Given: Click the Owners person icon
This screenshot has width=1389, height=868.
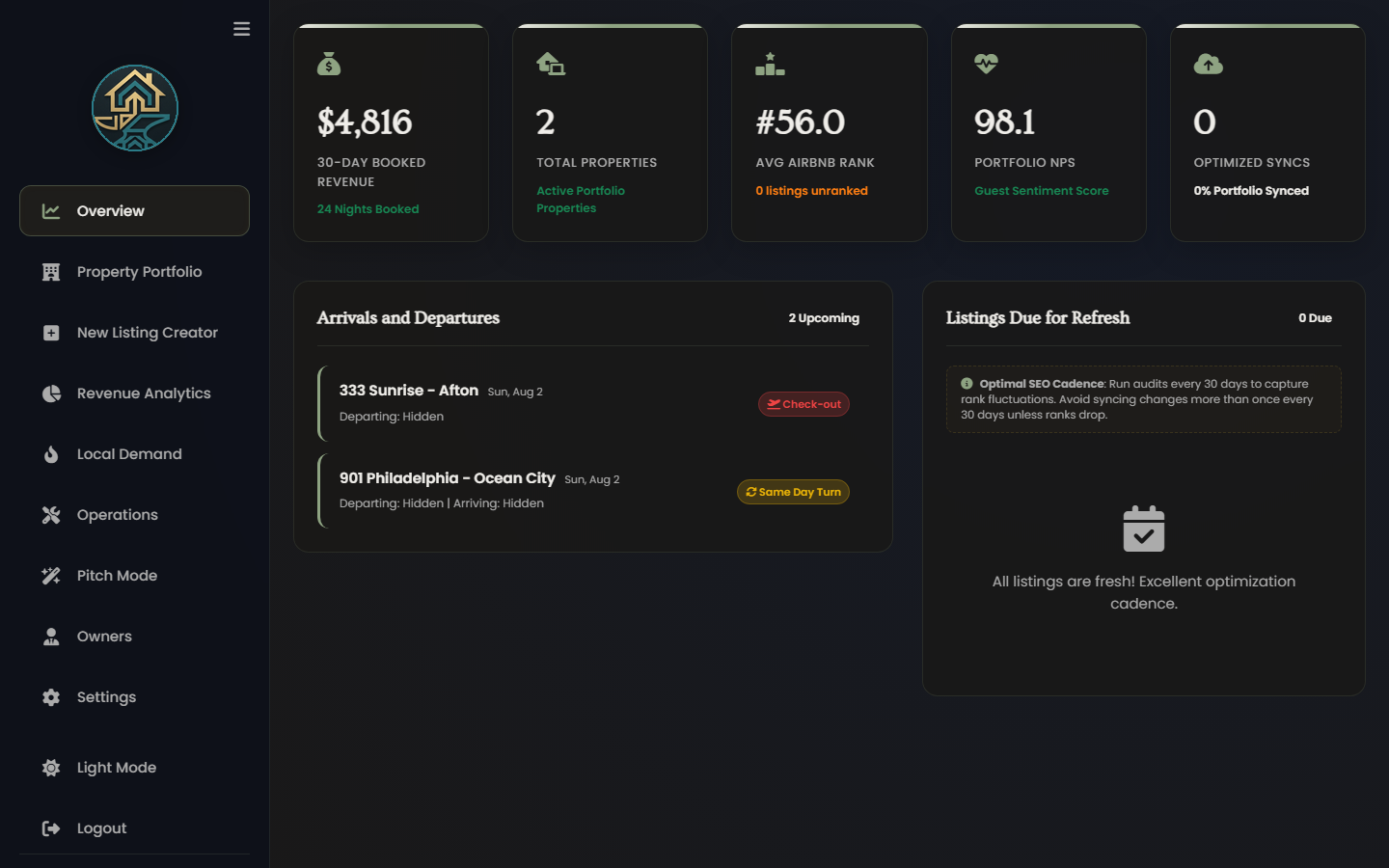Looking at the screenshot, I should 51,637.
